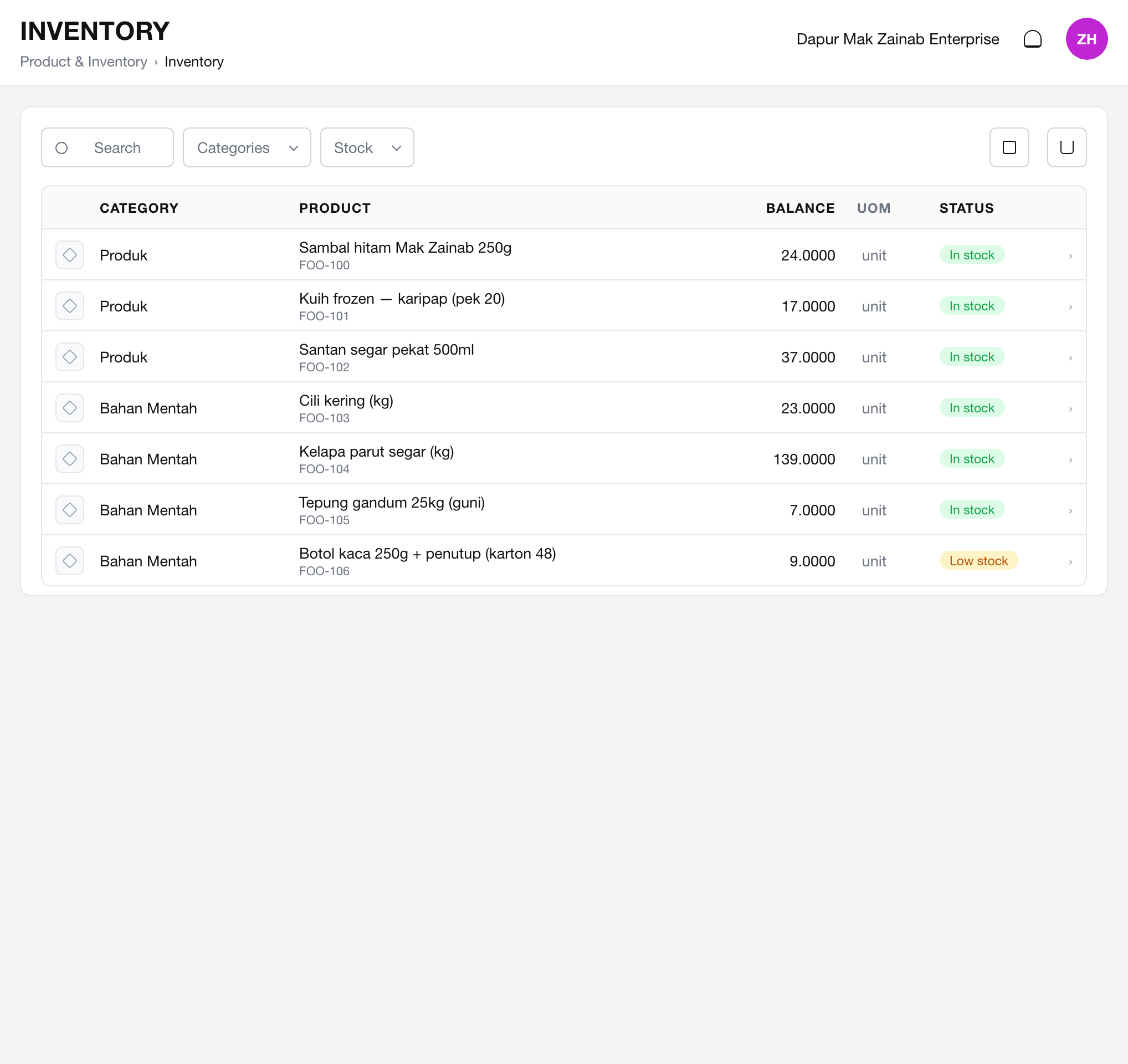Click the ZH user avatar

(x=1086, y=39)
